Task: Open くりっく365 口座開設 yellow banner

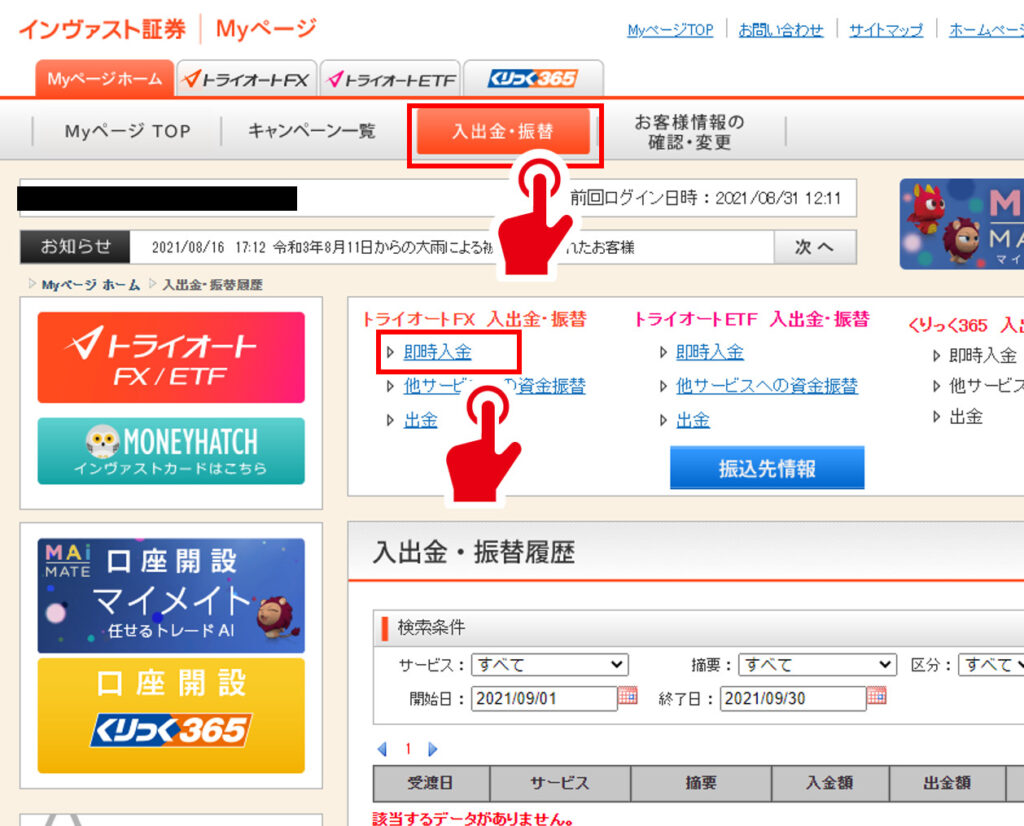Action: [x=171, y=715]
